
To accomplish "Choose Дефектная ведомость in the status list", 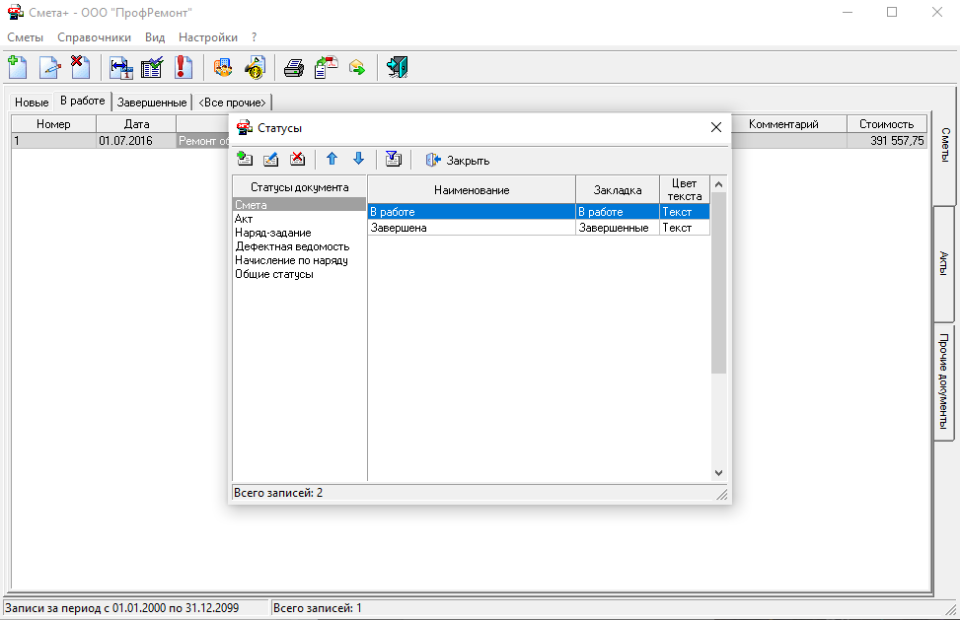I will pyautogui.click(x=291, y=246).
